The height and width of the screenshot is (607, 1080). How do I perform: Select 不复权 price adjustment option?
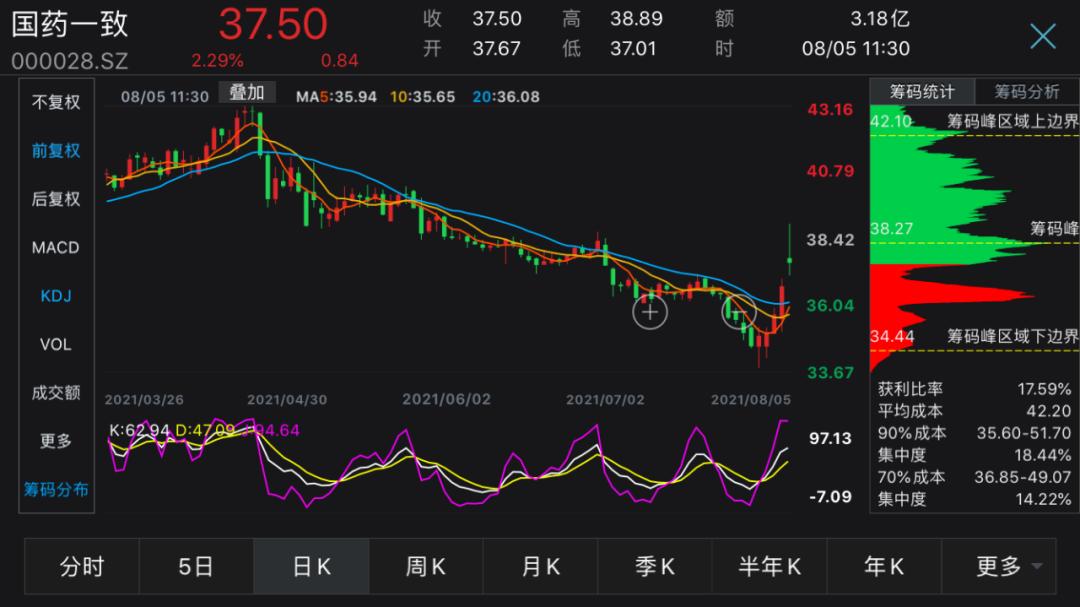pyautogui.click(x=56, y=103)
